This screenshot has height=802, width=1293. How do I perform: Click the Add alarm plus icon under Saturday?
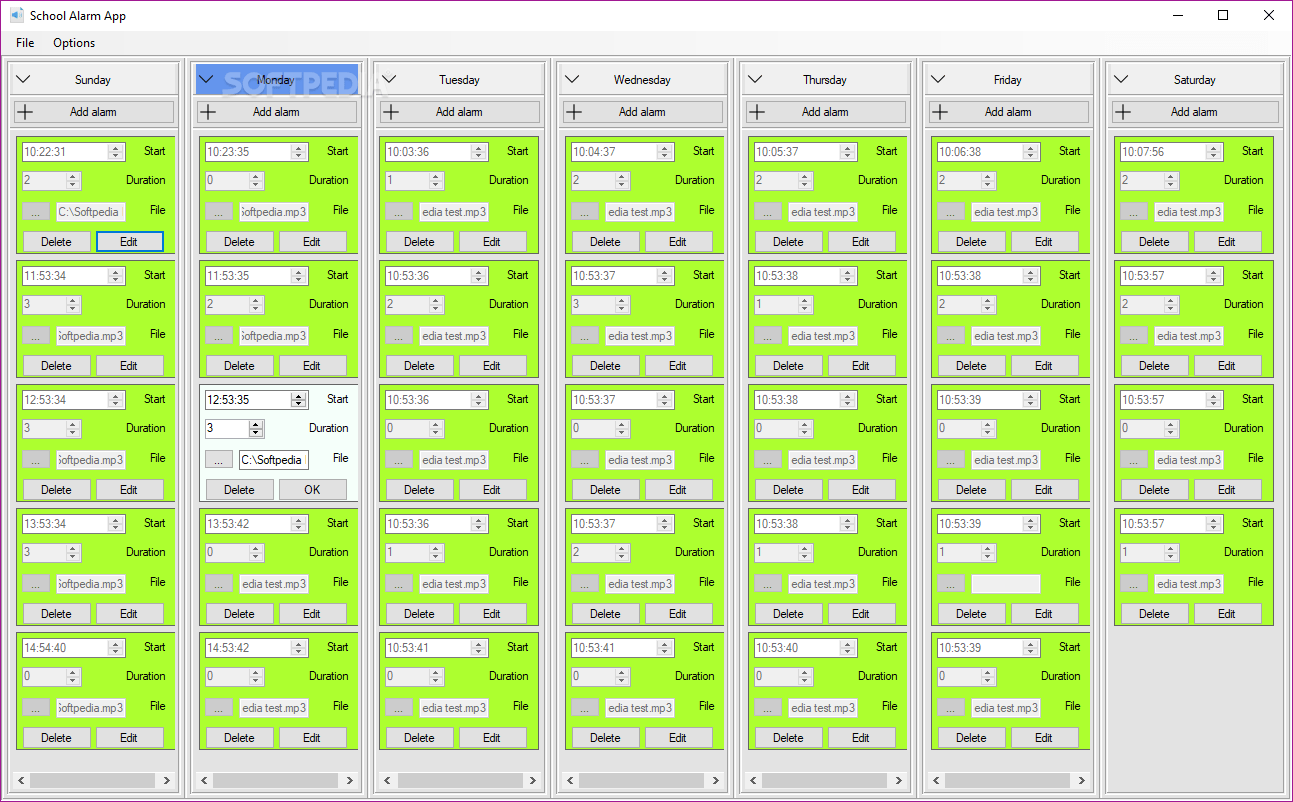coord(1124,111)
